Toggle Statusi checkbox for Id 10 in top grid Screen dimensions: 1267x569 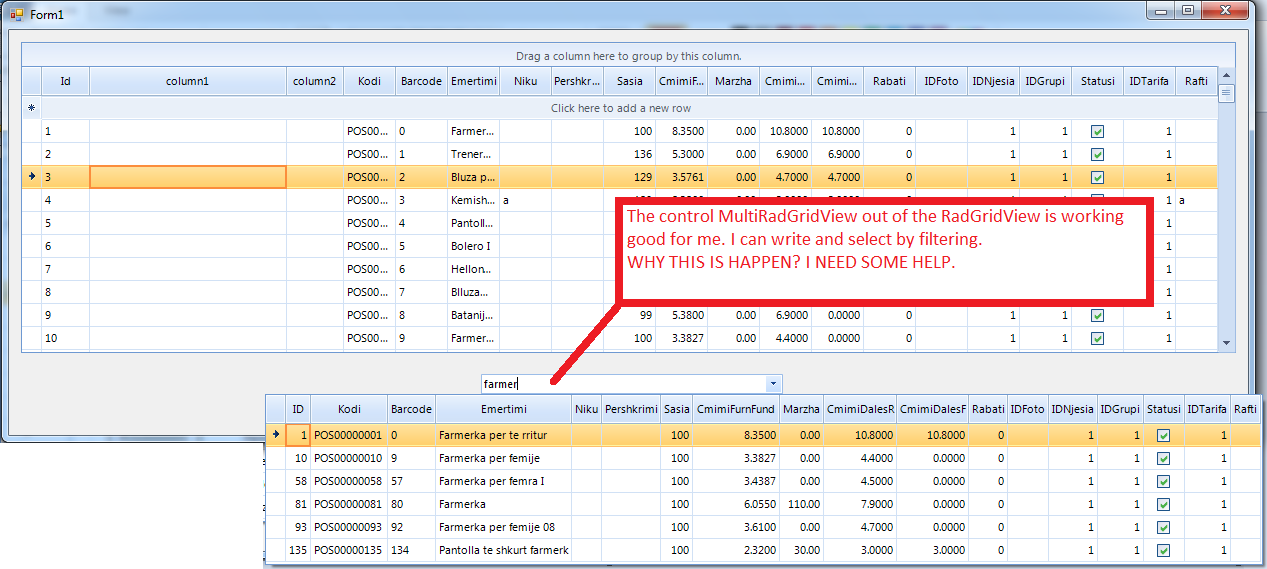coord(1097,338)
